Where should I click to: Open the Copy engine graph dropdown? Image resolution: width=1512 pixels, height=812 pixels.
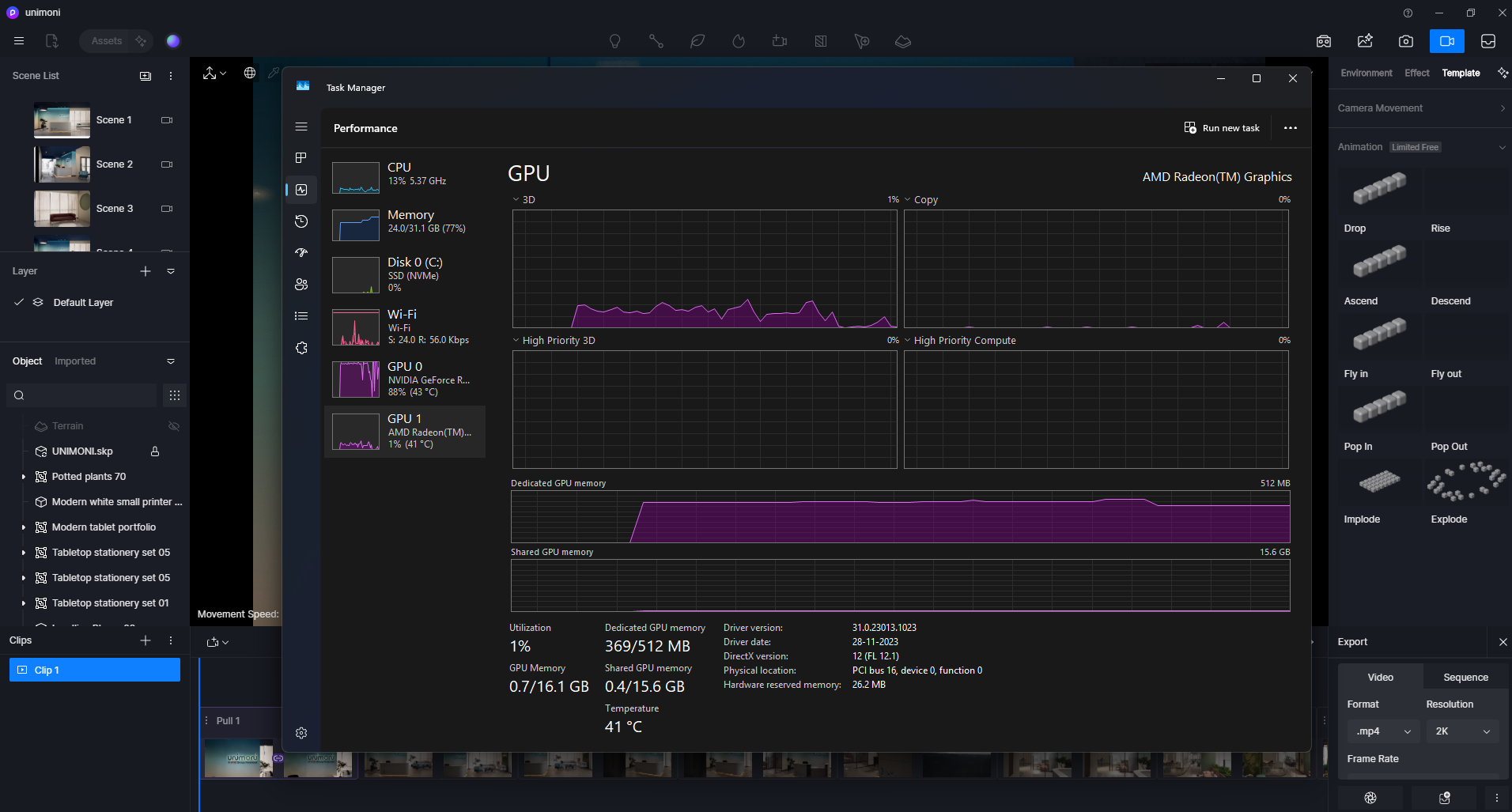point(907,199)
